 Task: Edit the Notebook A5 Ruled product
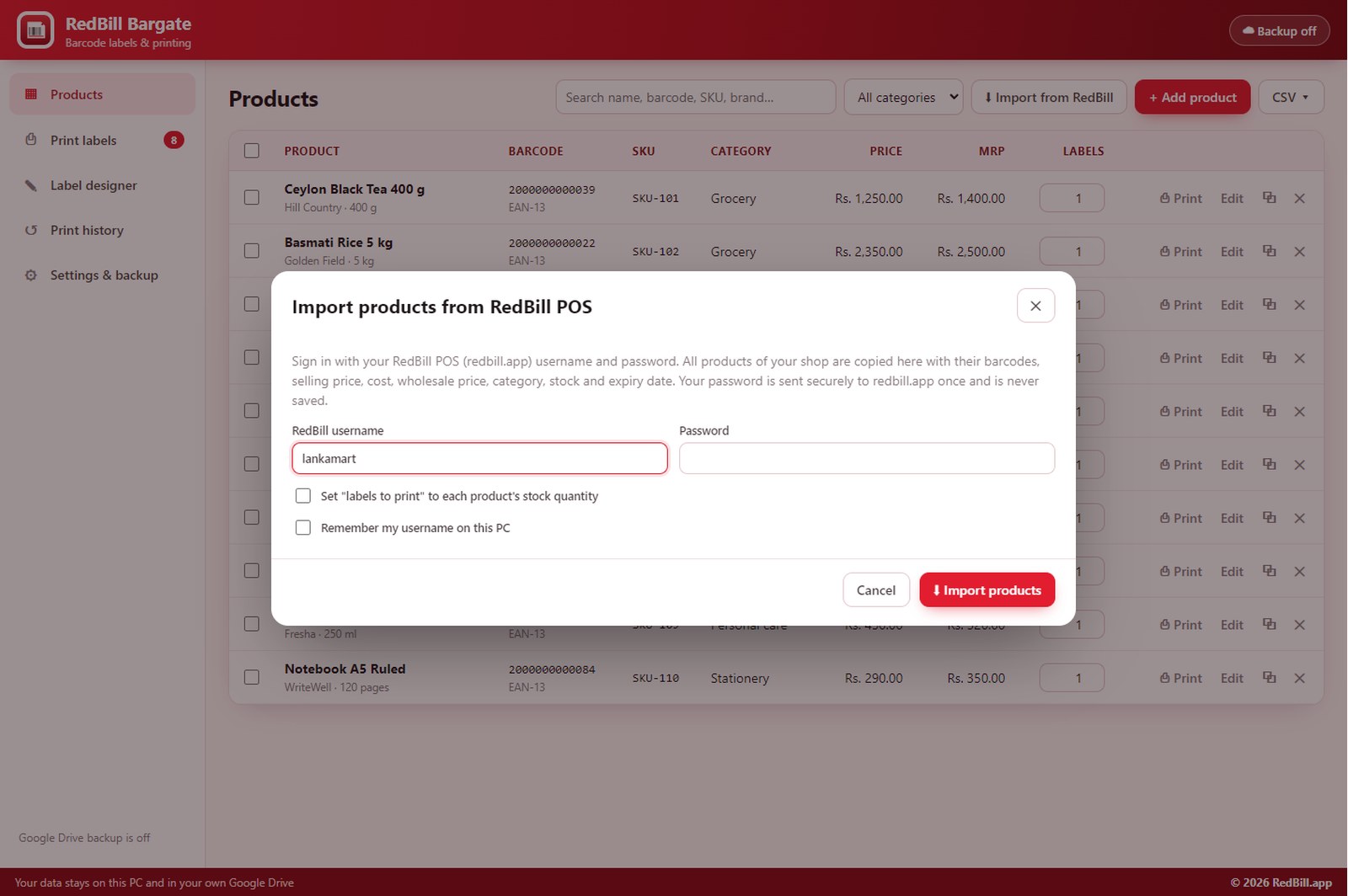coord(1232,678)
